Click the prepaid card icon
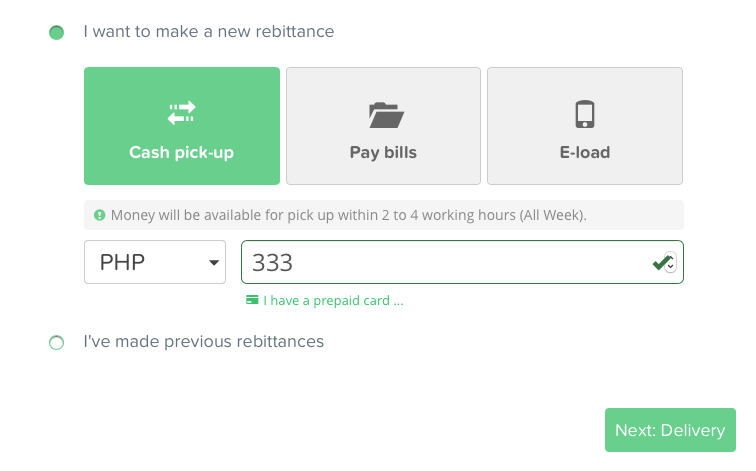The height and width of the screenshot is (471, 756). coord(253,300)
